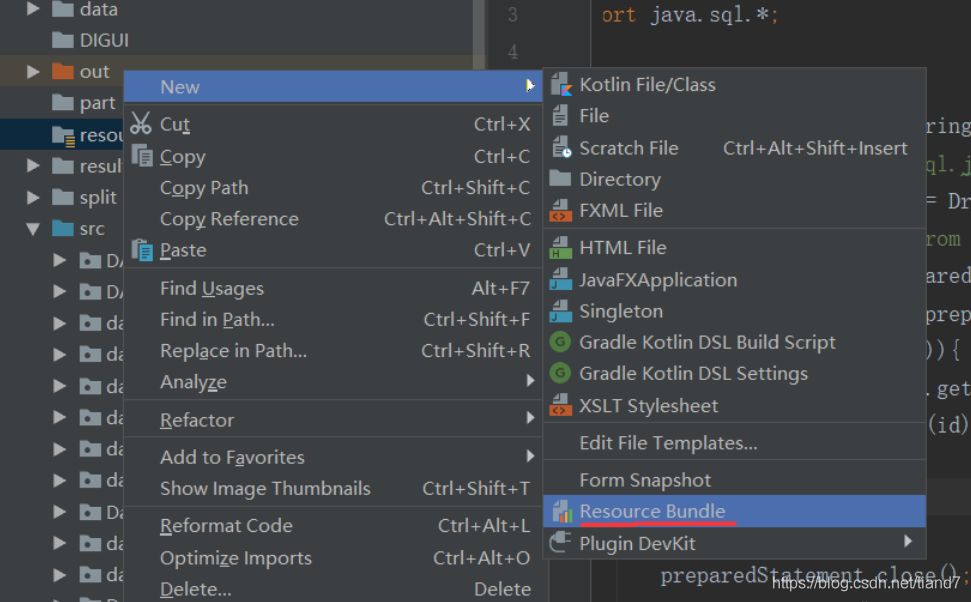The height and width of the screenshot is (602, 971).
Task: Select Show Image Thumbnails entry
Action: [x=334, y=489]
